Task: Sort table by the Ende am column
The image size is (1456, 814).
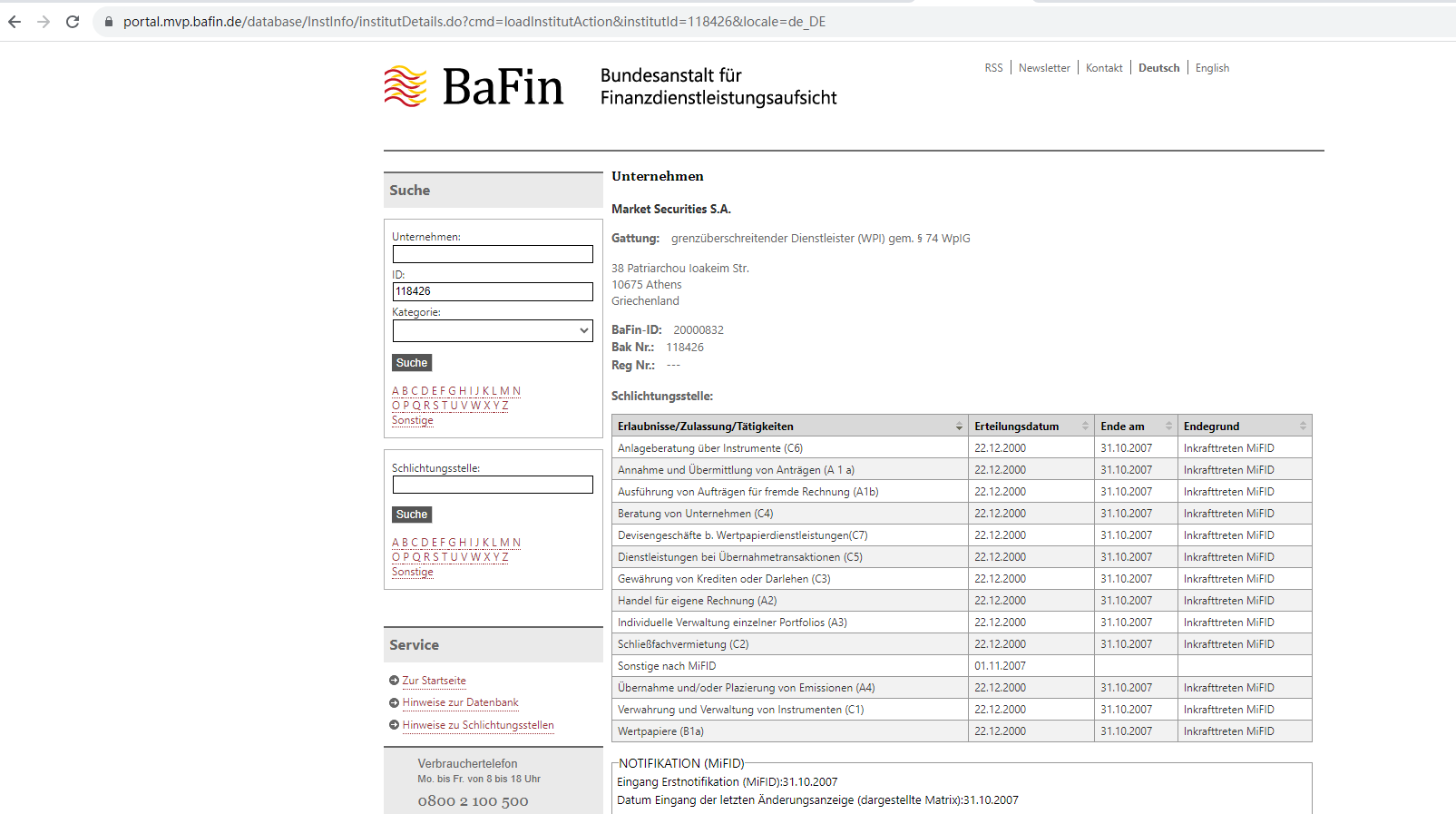Action: (x=1168, y=427)
